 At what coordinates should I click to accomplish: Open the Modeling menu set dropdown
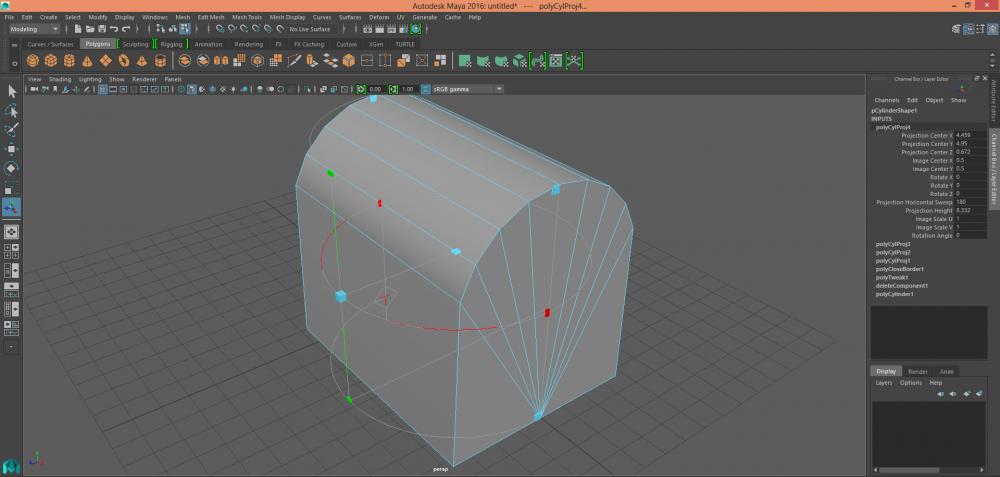click(x=34, y=29)
